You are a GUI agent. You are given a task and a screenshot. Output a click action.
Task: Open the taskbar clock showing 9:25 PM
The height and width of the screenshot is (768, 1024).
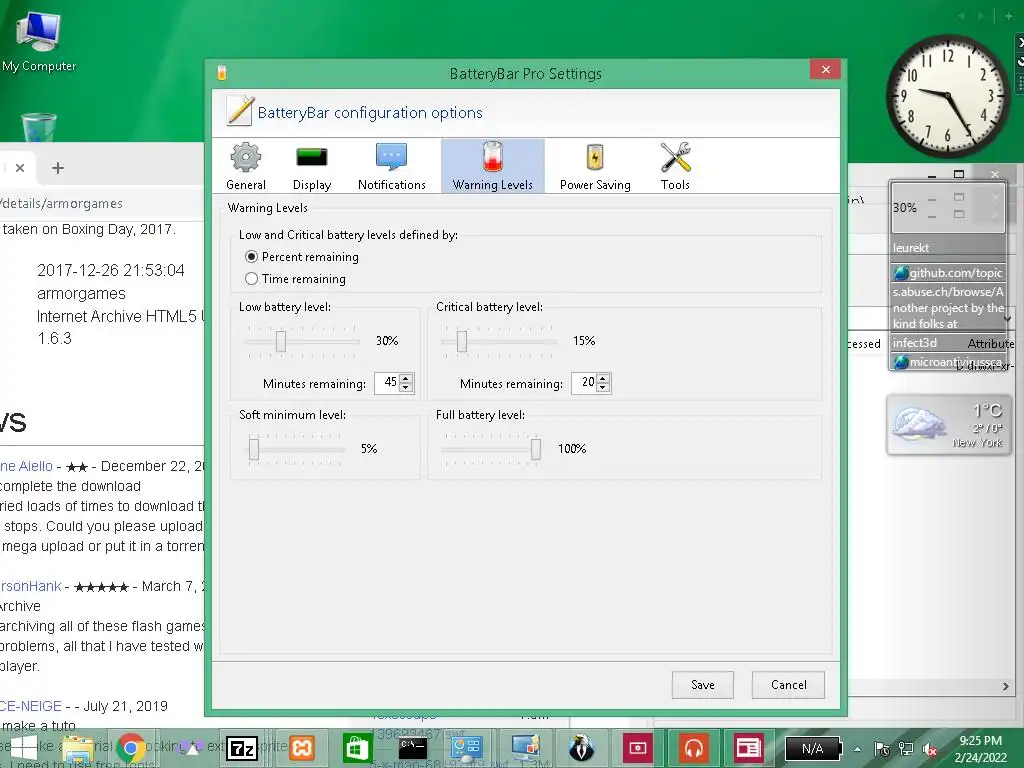(980, 749)
